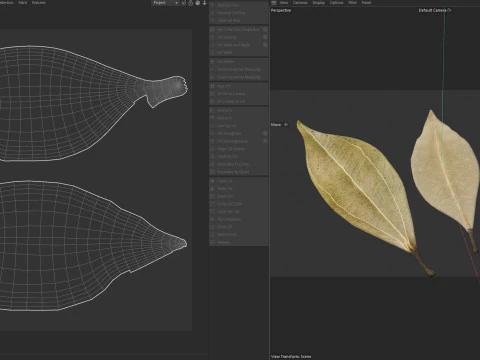480x360 pixels.
Task: Click the Default Camera label
Action: click(x=432, y=10)
